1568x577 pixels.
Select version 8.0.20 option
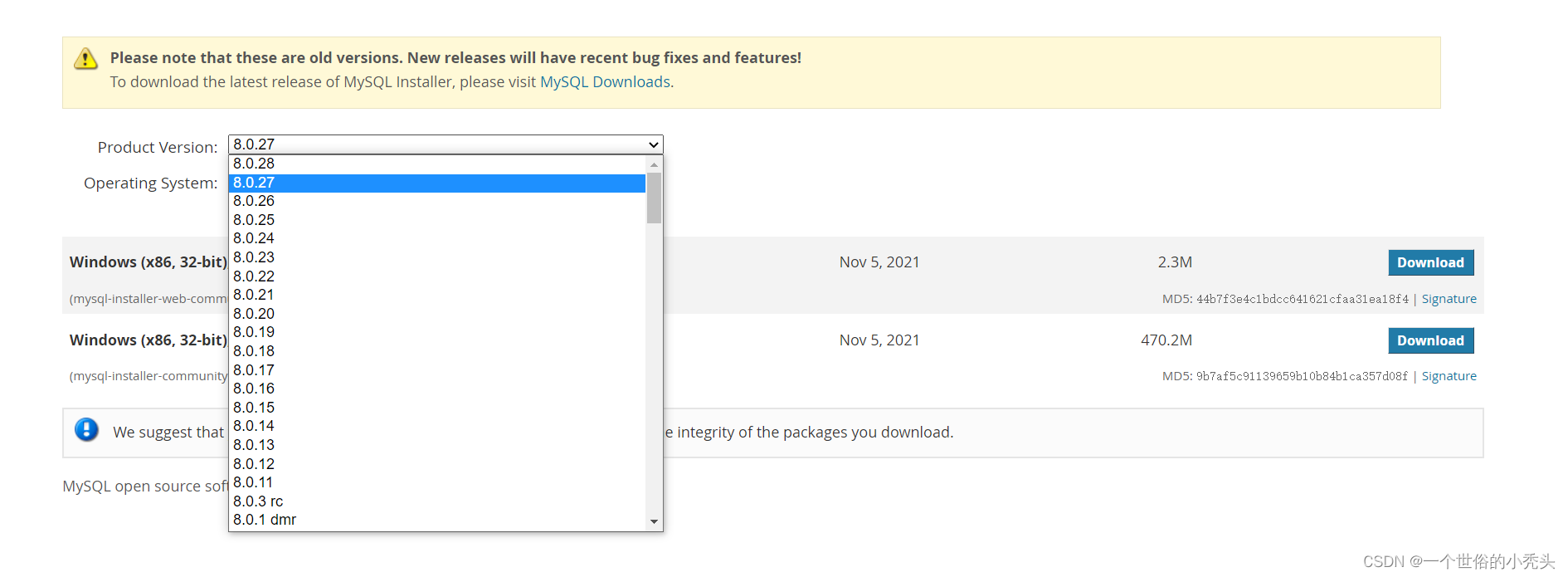(437, 314)
